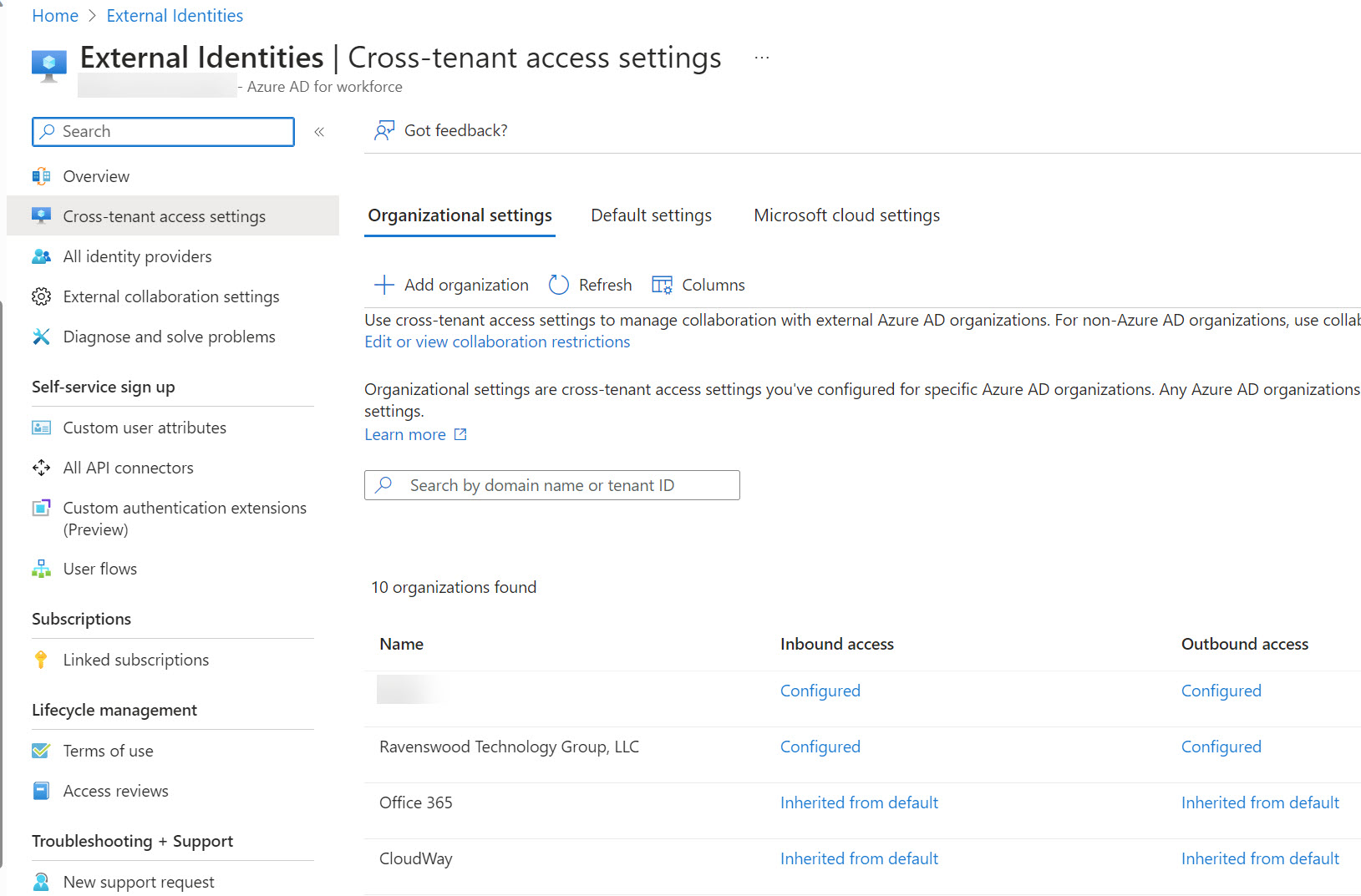Open Ravenswood Technology Group inbound Configured link
1361x896 pixels.
pyautogui.click(x=820, y=747)
